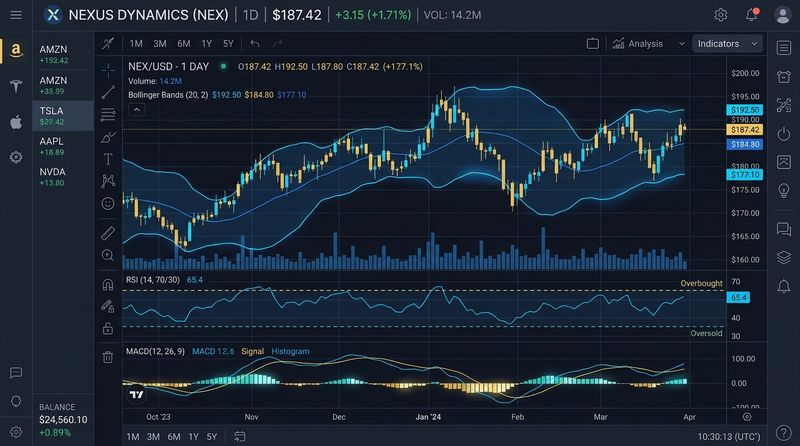Image resolution: width=800 pixels, height=446 pixels.
Task: Click the TradingView logo badge
Action: (x=136, y=394)
